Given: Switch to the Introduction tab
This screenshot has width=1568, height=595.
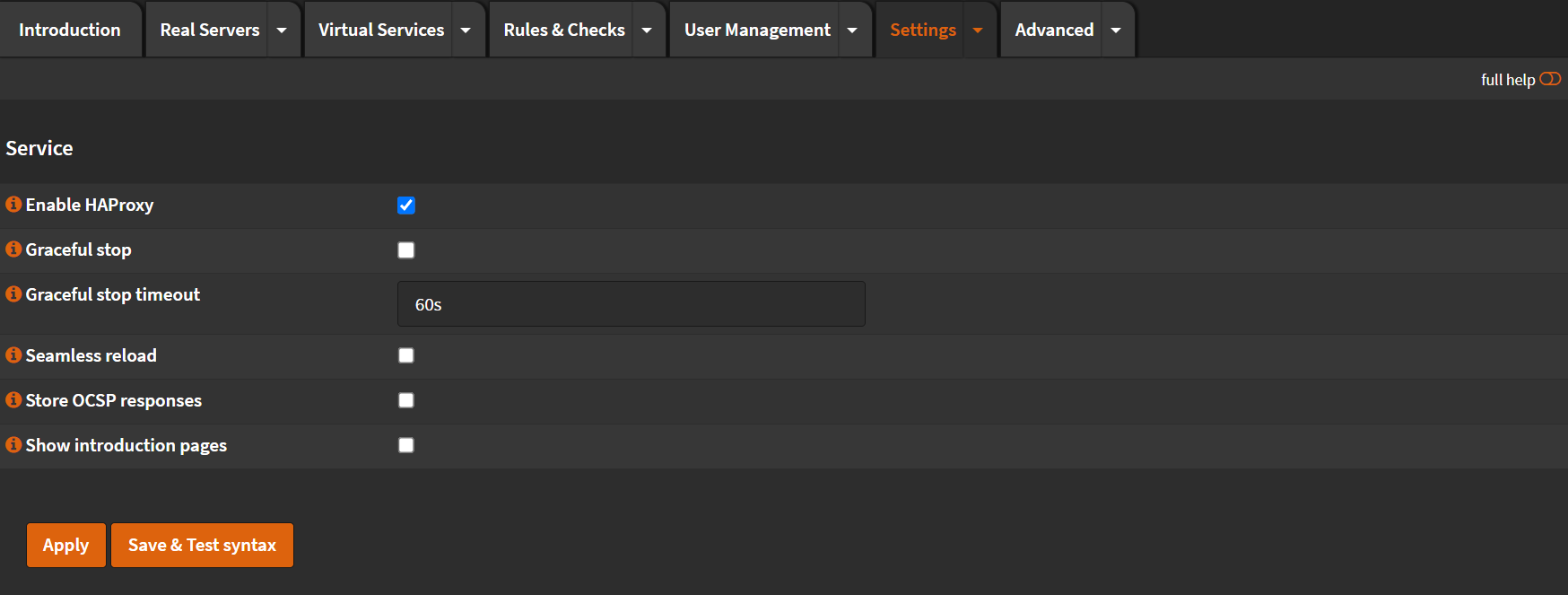Looking at the screenshot, I should pyautogui.click(x=70, y=30).
